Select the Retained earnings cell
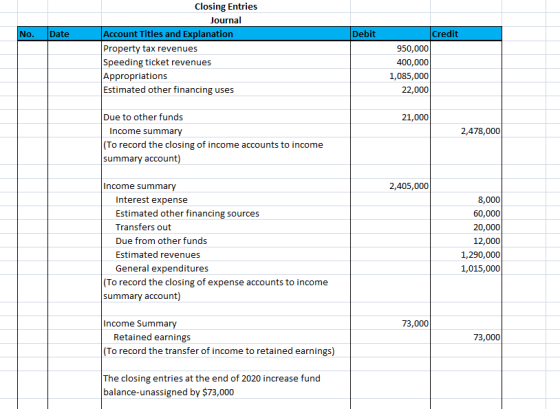This screenshot has width=560, height=409. [x=226, y=337]
